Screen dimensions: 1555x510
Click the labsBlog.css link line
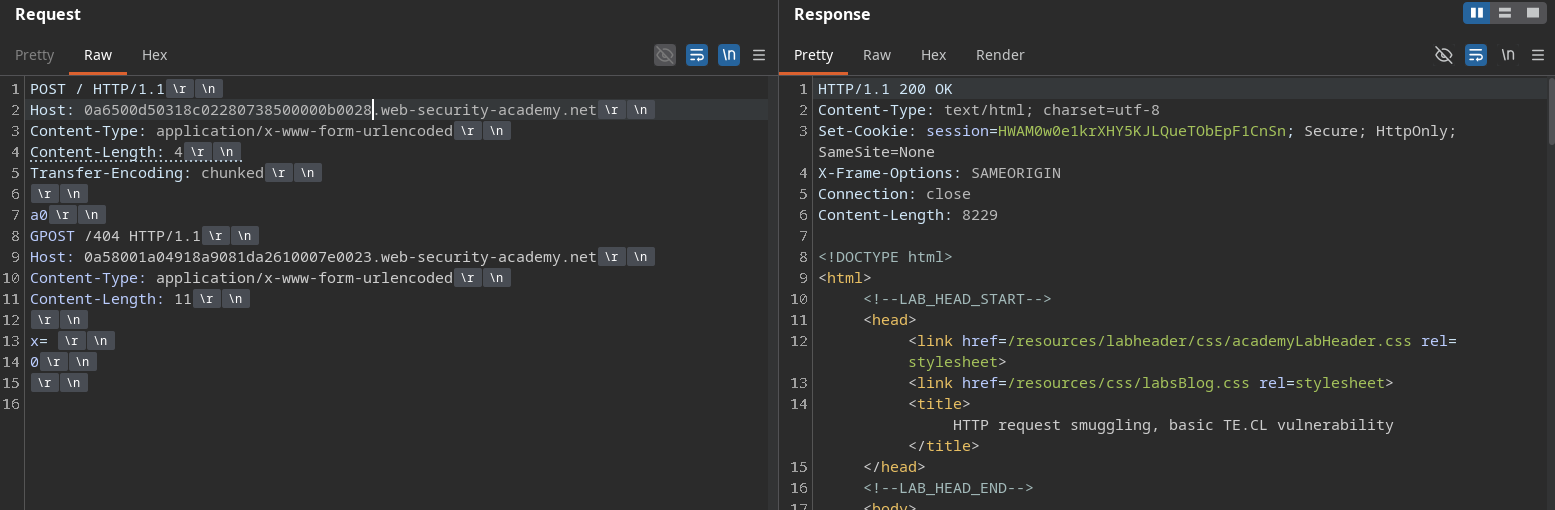(1150, 383)
